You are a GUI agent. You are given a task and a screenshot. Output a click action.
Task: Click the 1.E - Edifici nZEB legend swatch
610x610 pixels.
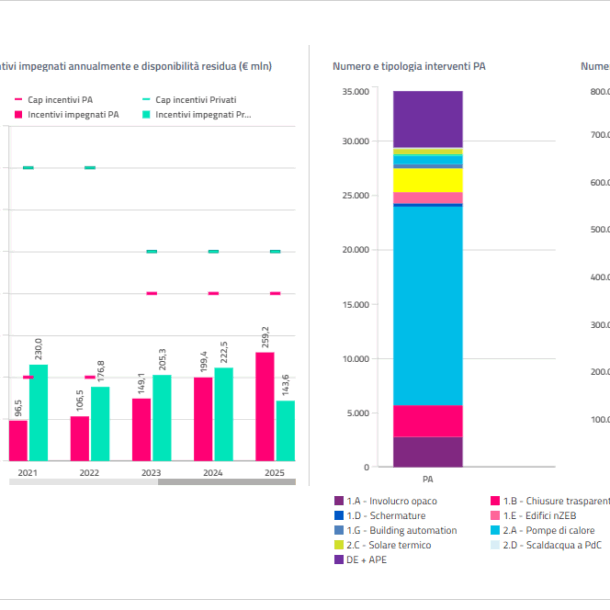(x=495, y=515)
